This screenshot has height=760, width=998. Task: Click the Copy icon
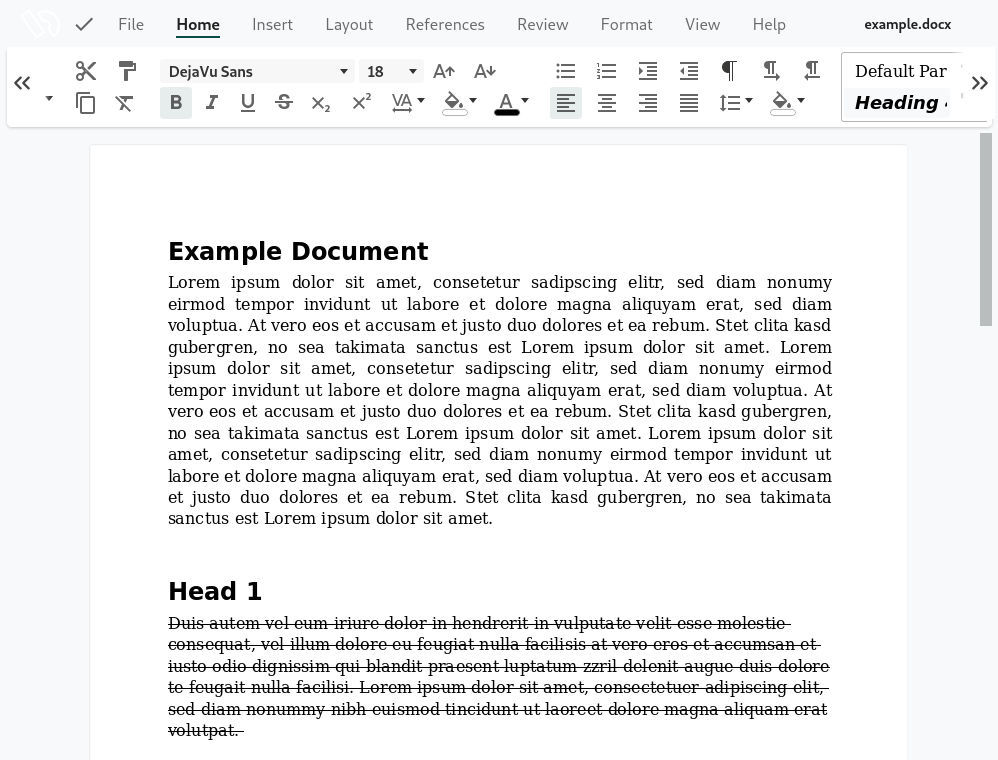[86, 103]
